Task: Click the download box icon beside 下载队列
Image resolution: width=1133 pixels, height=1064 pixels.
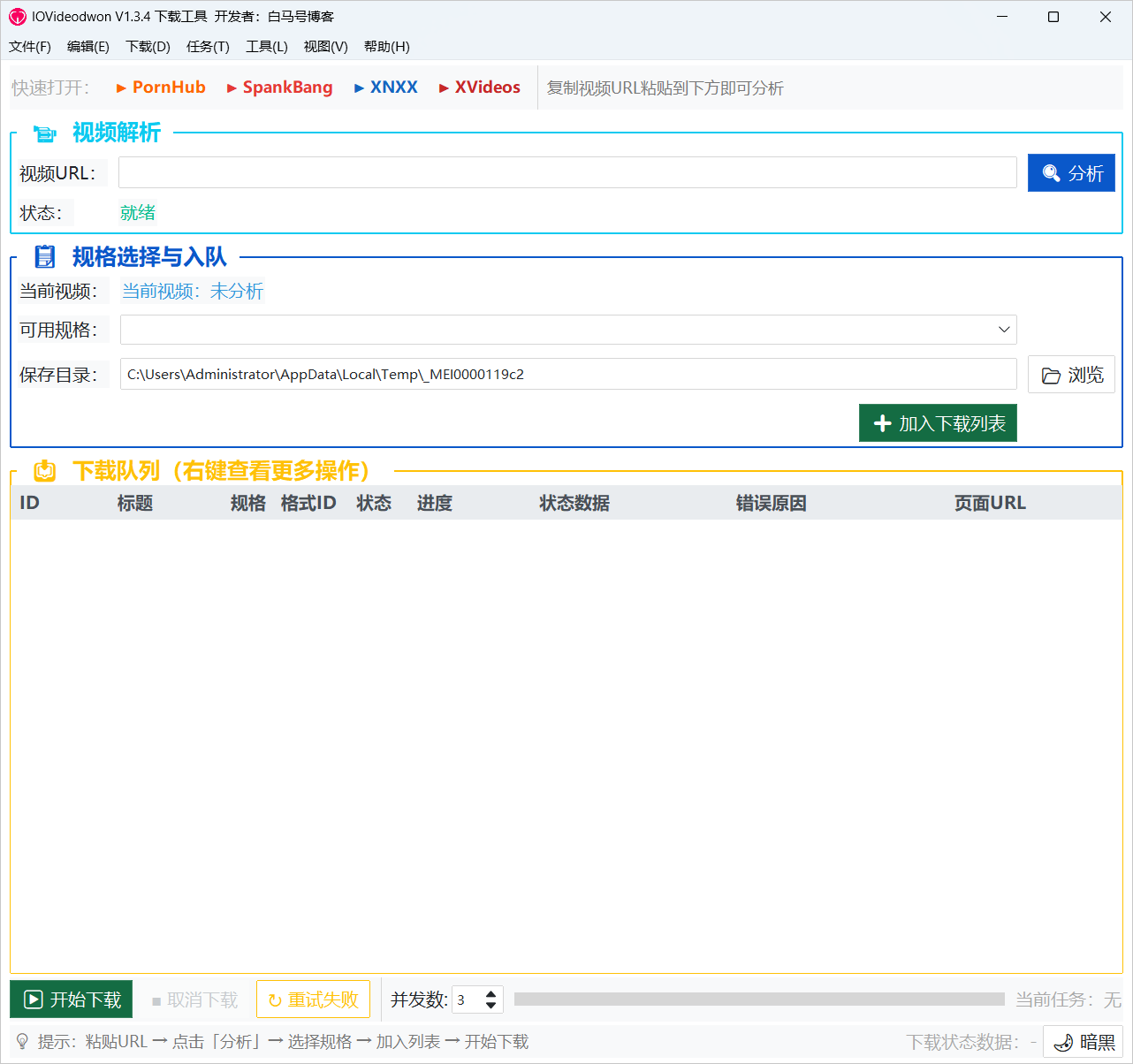Action: tap(44, 470)
